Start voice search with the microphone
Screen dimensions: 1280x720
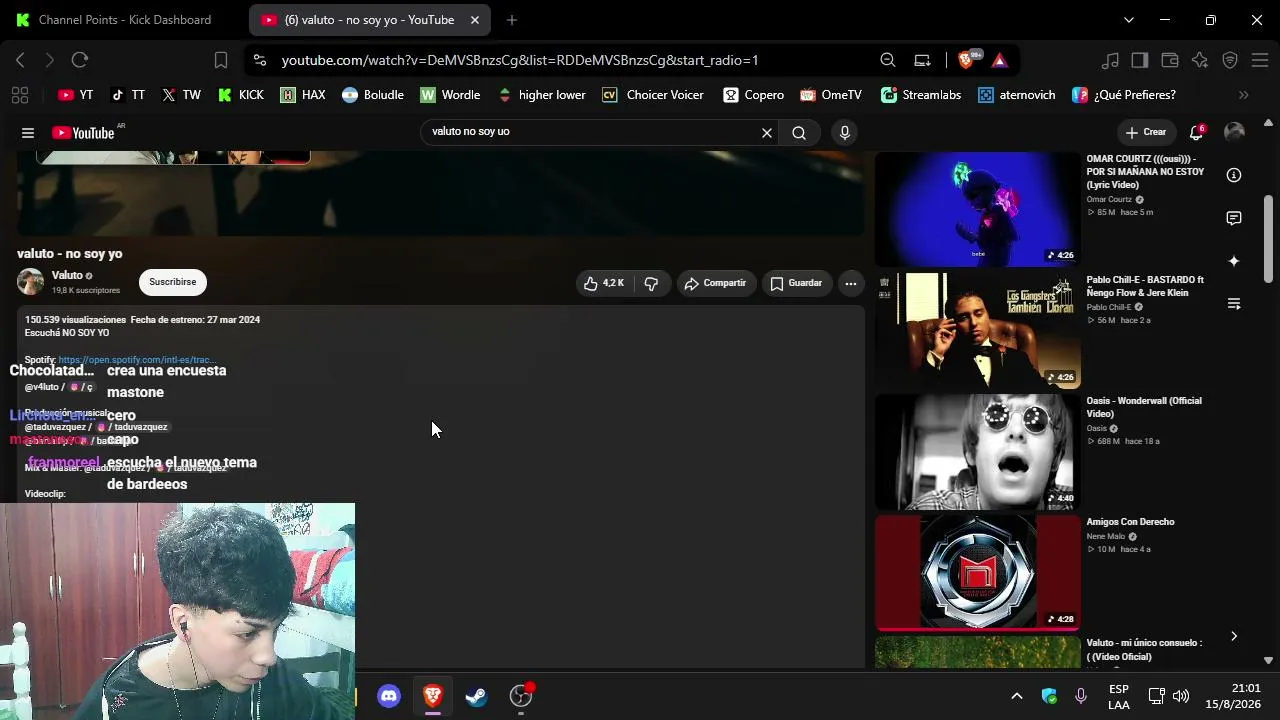tap(845, 133)
